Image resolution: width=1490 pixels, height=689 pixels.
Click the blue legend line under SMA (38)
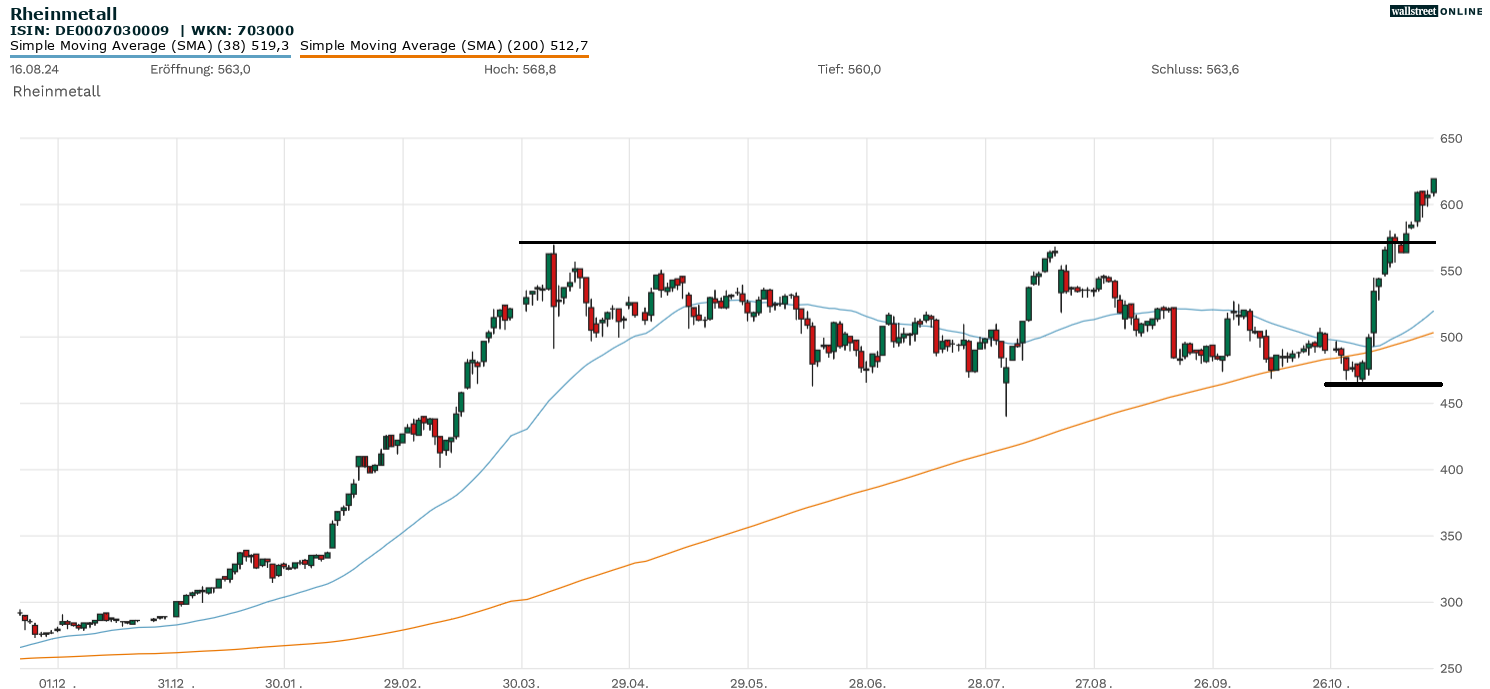coord(150,56)
